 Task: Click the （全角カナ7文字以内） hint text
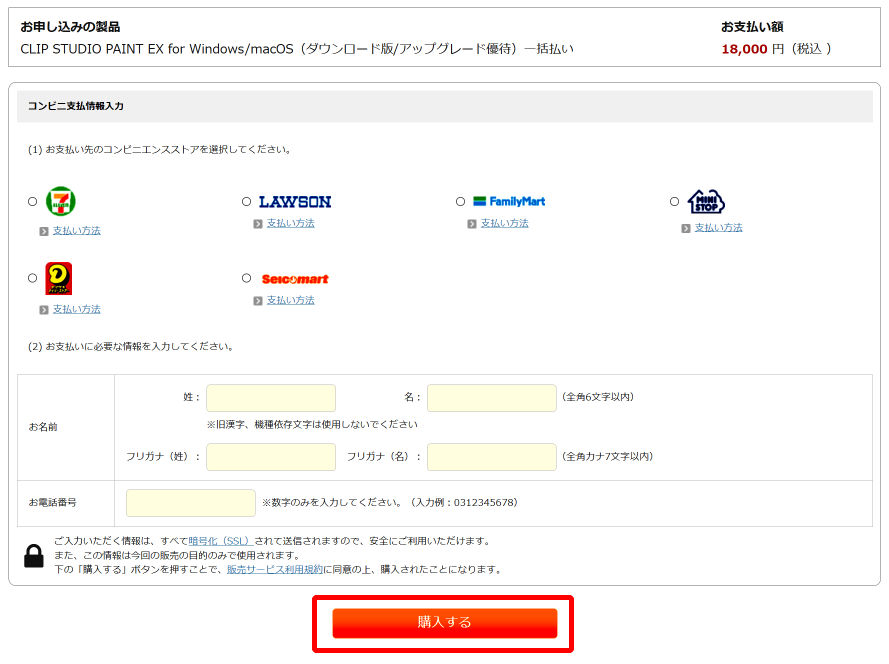(x=607, y=456)
